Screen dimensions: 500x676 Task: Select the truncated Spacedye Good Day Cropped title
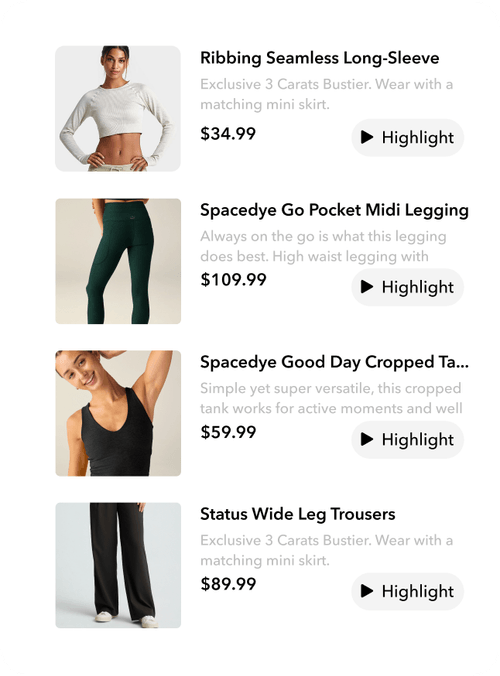tap(334, 362)
